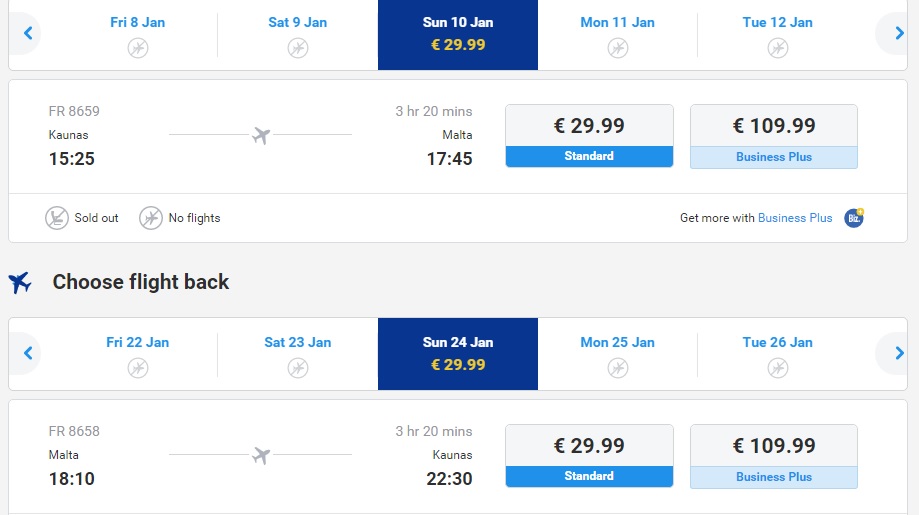919x515 pixels.
Task: Click the No flights legend icon
Action: [x=151, y=218]
